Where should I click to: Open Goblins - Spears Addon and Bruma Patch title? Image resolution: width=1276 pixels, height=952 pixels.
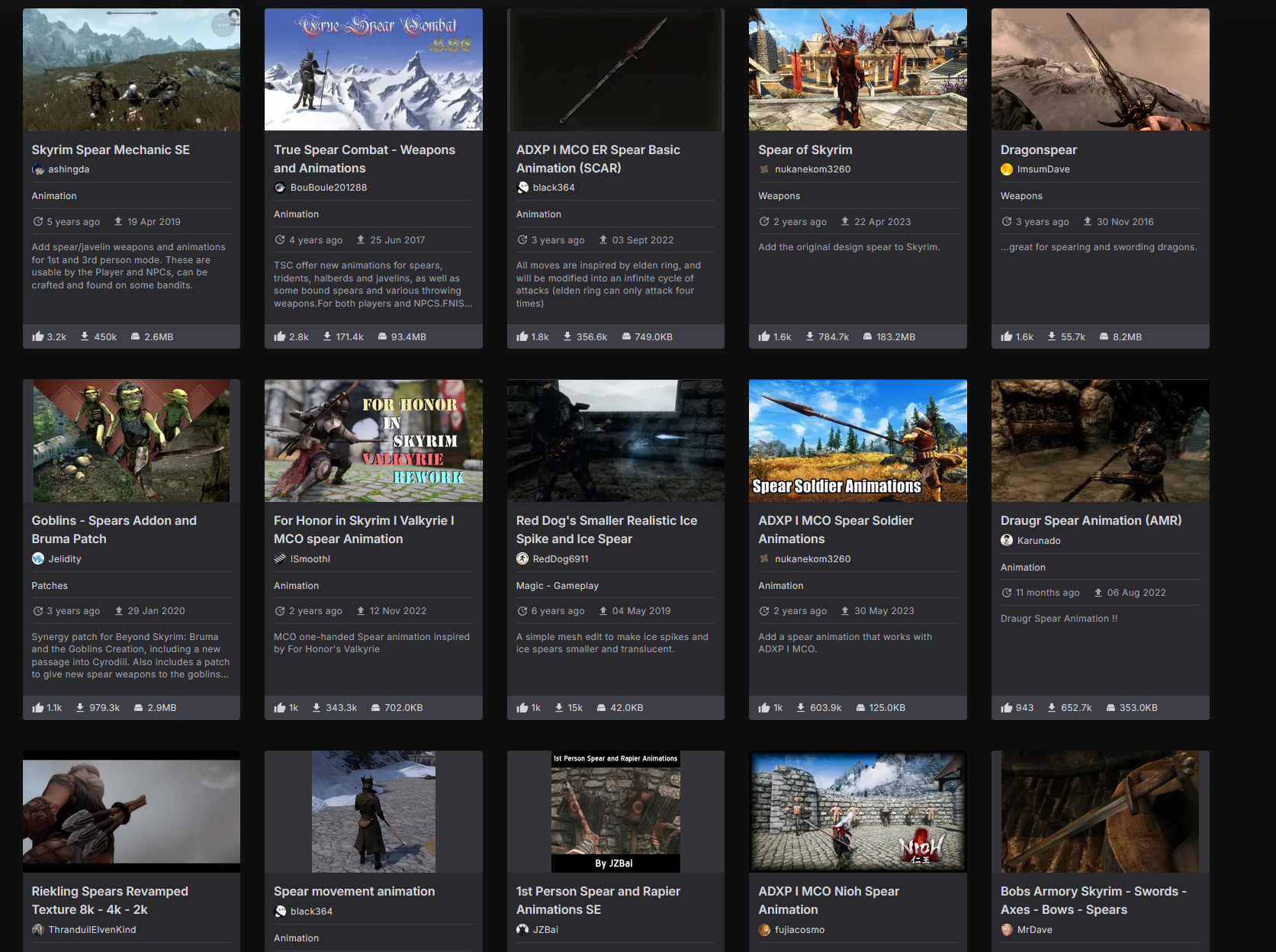(114, 530)
